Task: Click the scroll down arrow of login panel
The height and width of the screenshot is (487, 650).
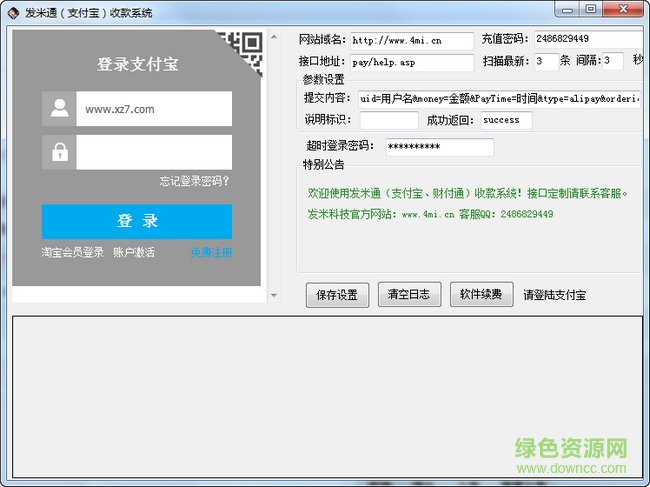Action: coord(275,296)
